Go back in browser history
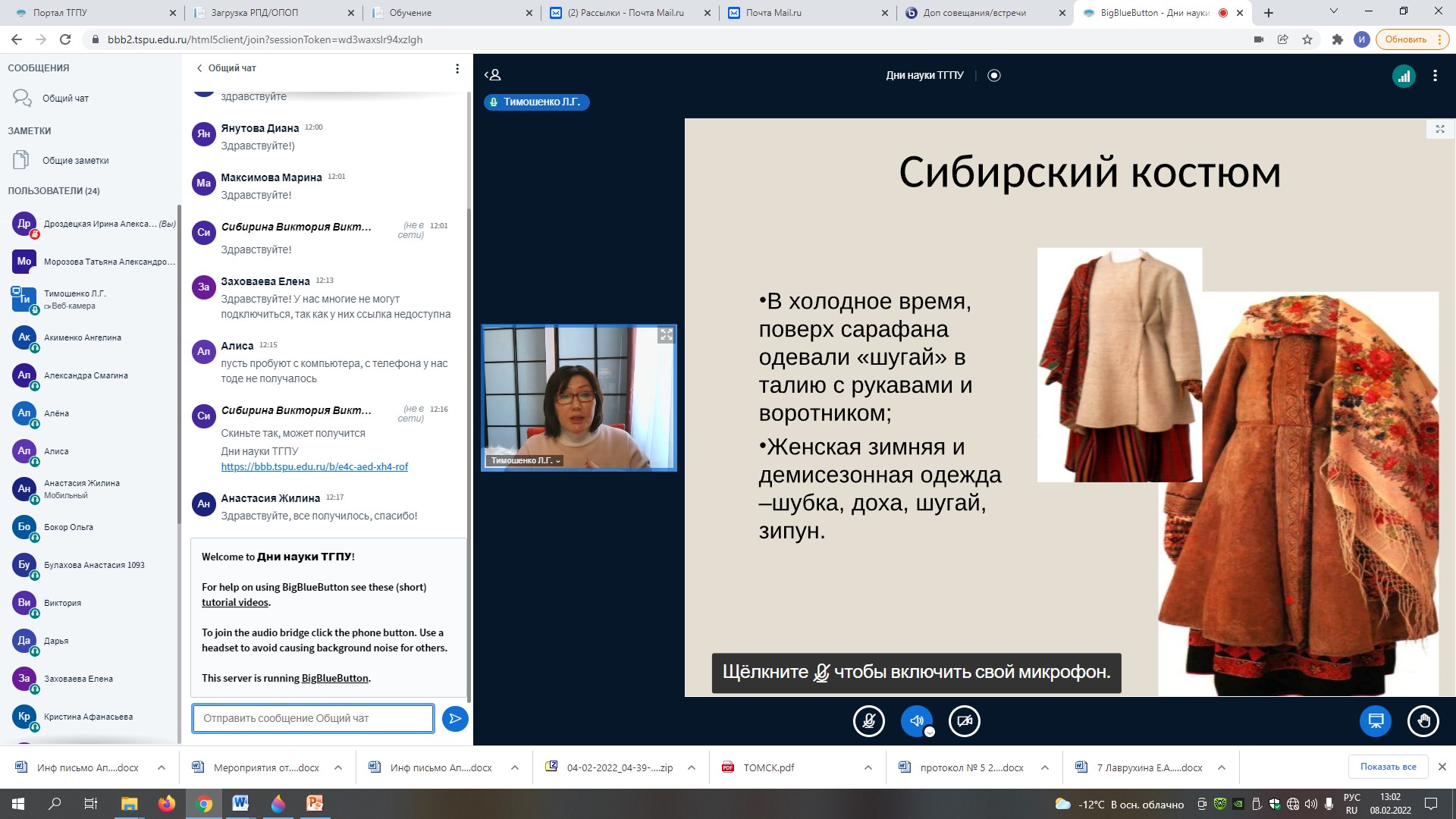 click(17, 39)
